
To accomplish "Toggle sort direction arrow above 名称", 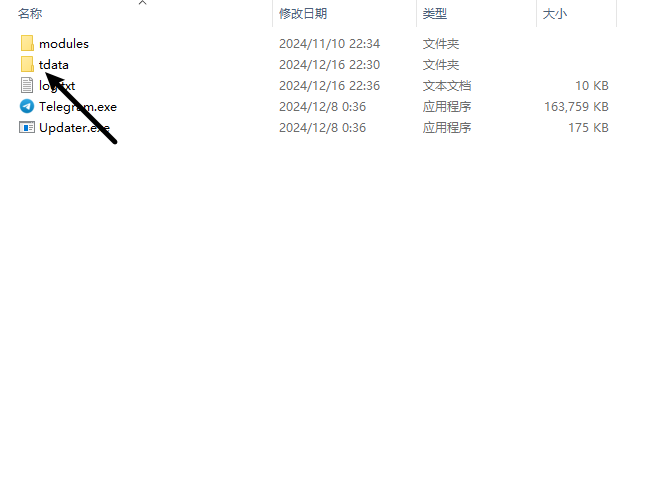I will pos(143,3).
